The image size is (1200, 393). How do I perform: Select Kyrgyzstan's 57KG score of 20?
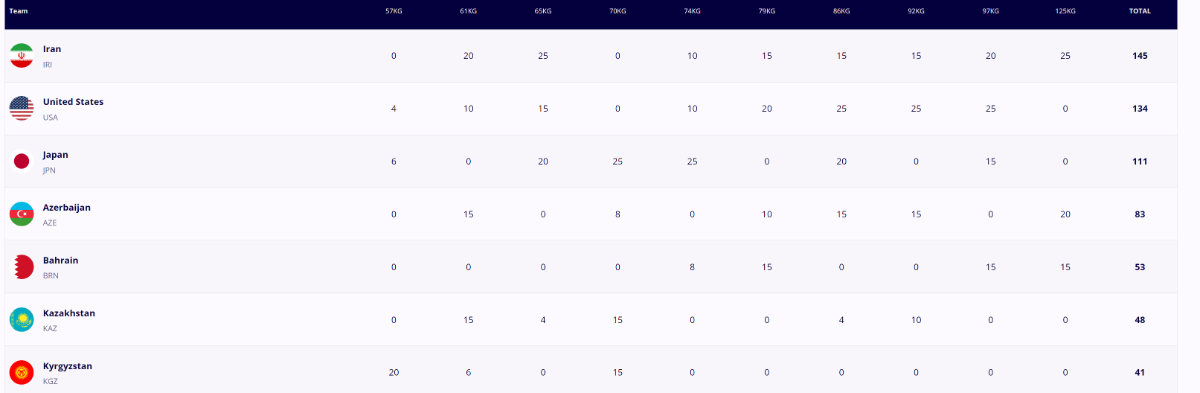[394, 373]
